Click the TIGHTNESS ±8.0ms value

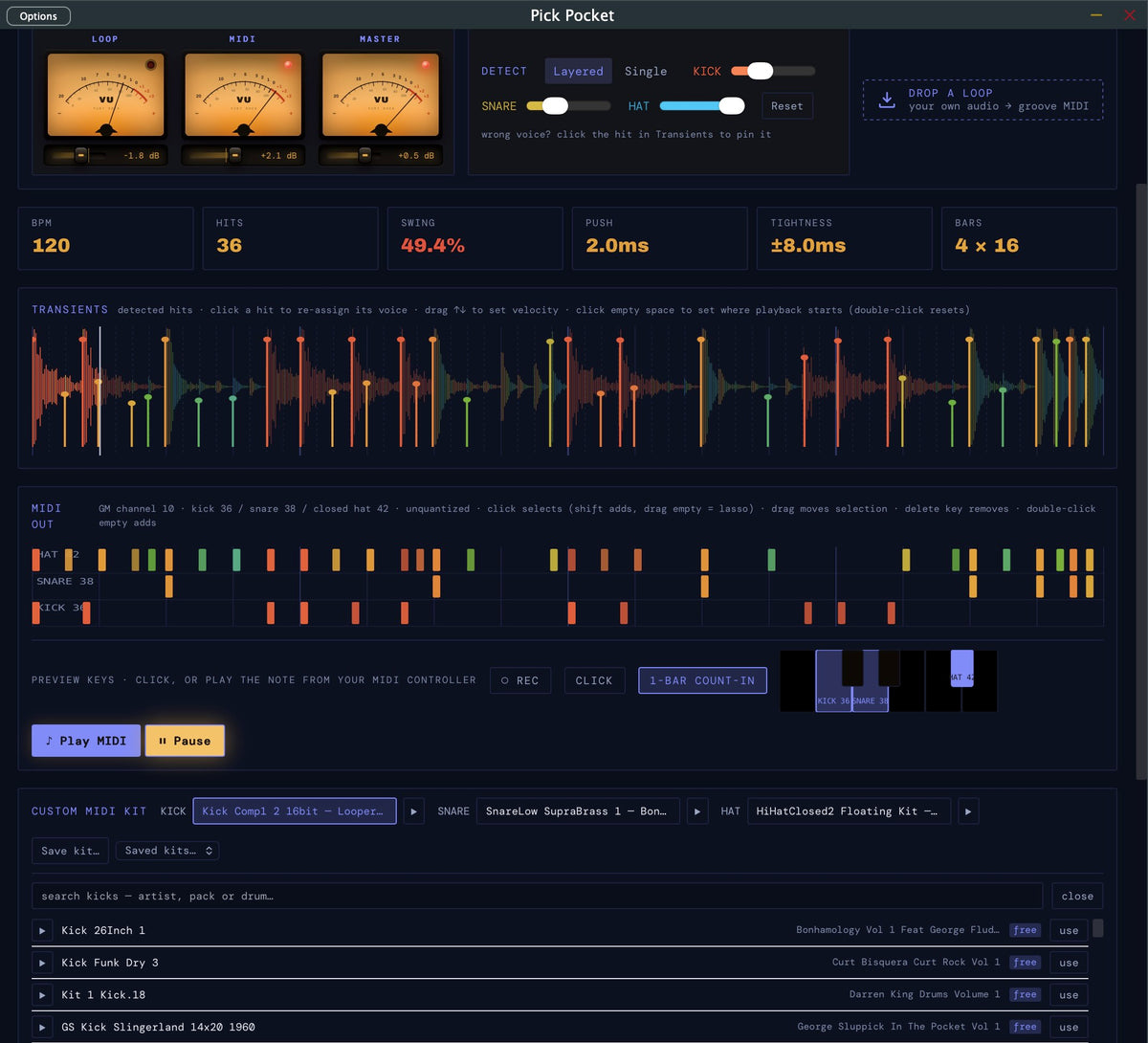tap(808, 246)
